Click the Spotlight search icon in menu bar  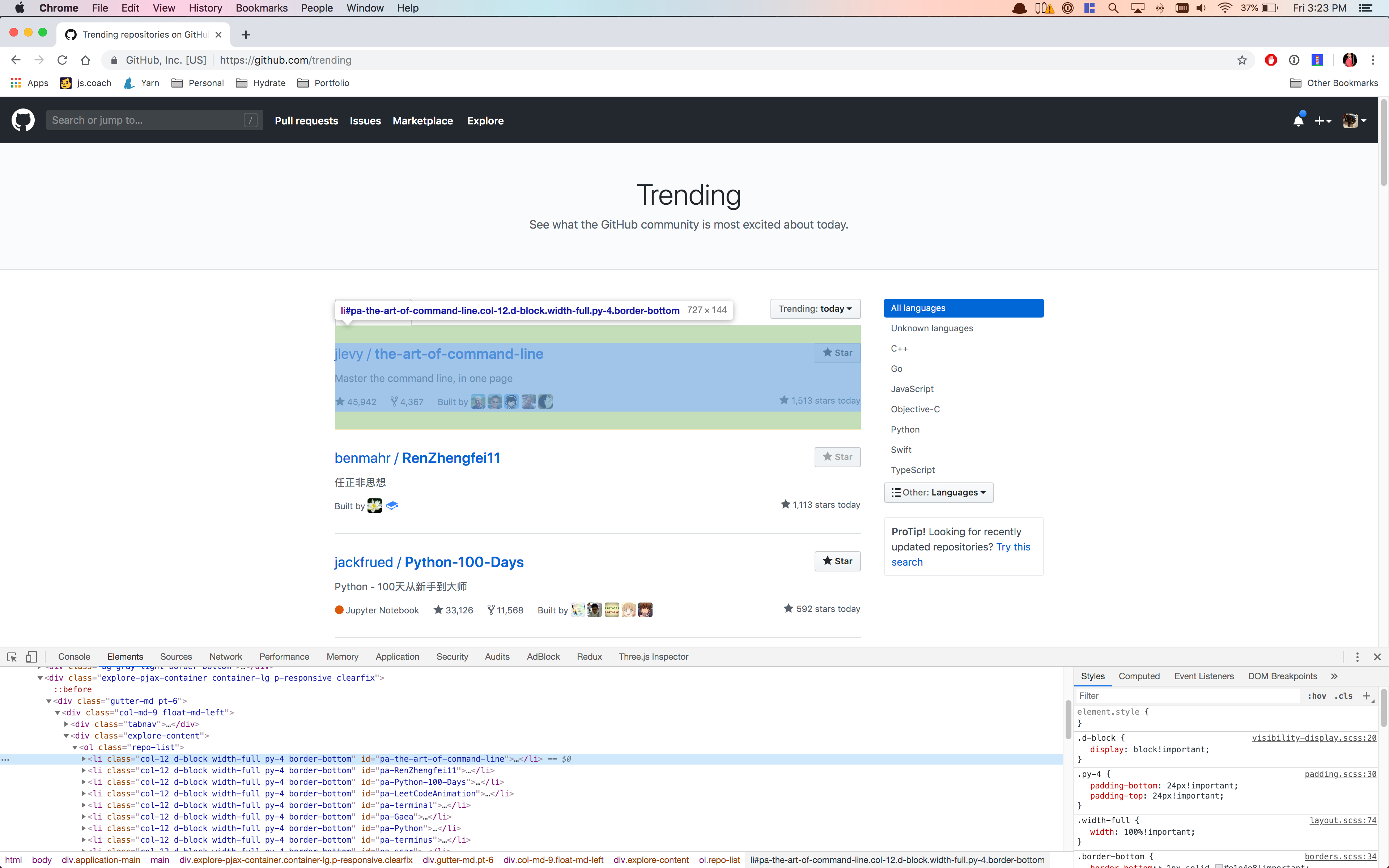coord(1113,8)
